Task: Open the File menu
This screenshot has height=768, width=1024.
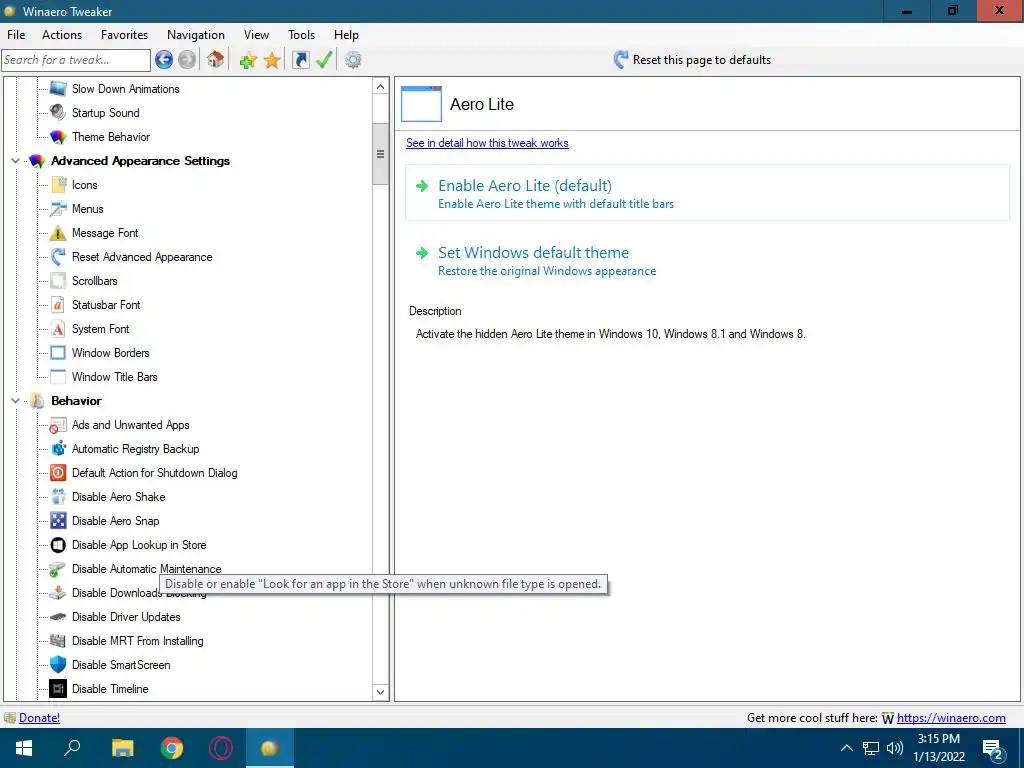Action: coord(16,35)
